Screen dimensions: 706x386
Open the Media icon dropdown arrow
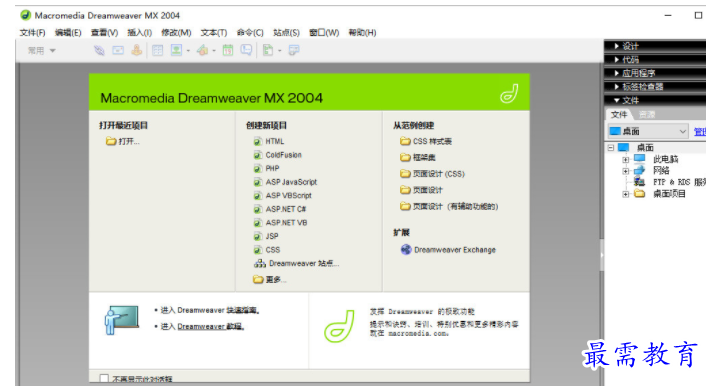tap(214, 51)
